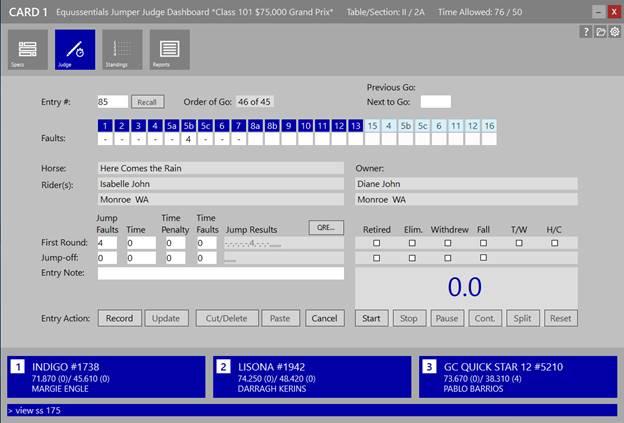The width and height of the screenshot is (624, 423).
Task: Start the timer
Action: click(x=371, y=318)
